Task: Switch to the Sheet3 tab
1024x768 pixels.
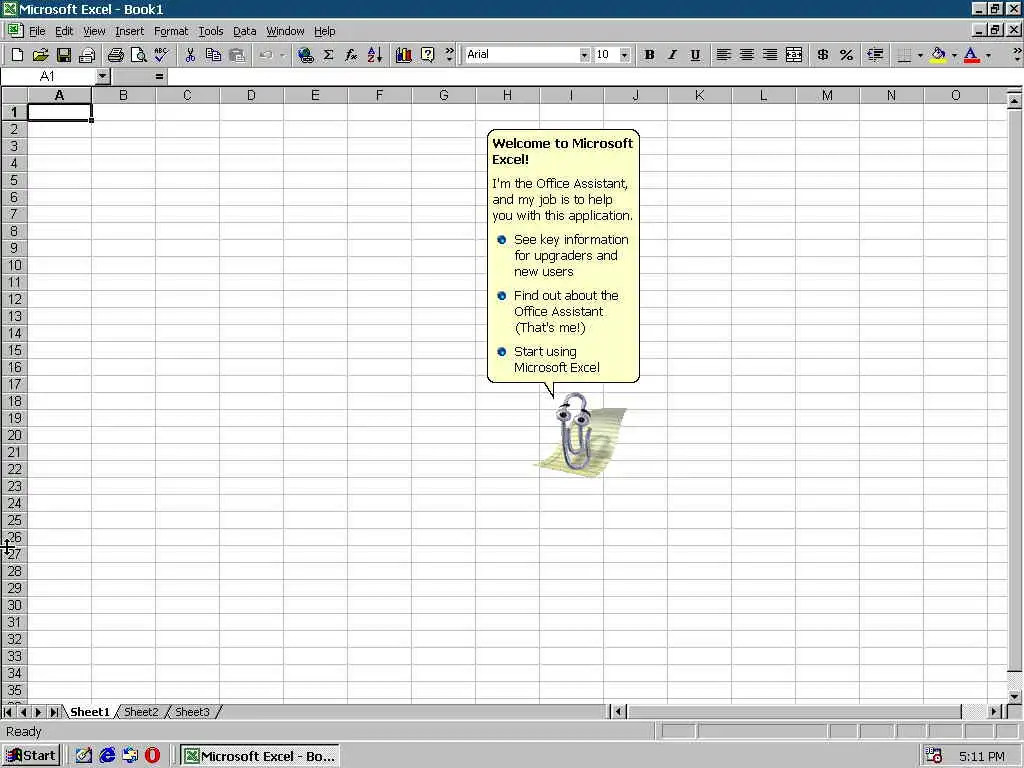Action: 192,712
